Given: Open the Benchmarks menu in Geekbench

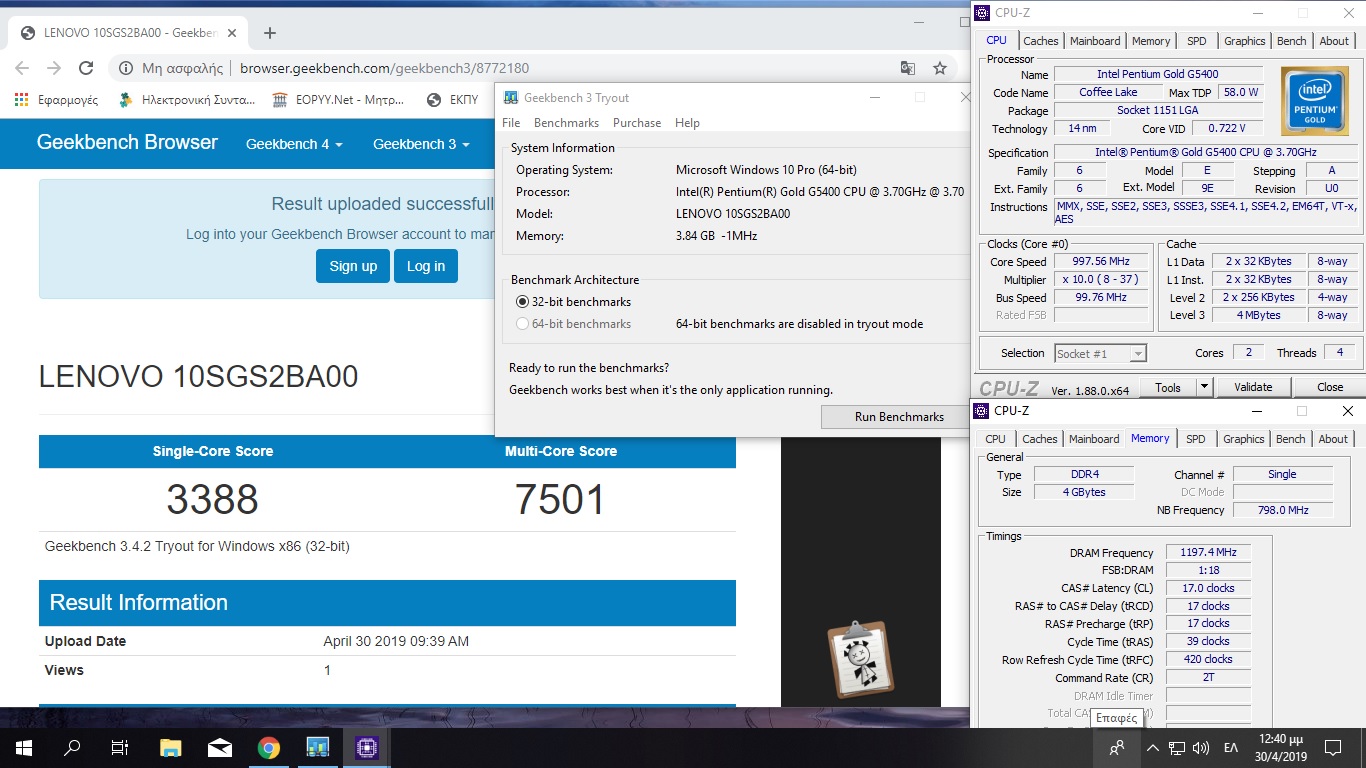Looking at the screenshot, I should pos(566,123).
